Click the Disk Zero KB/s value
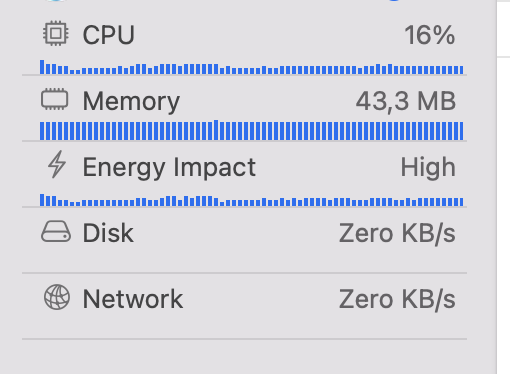Image resolution: width=510 pixels, height=374 pixels. (397, 233)
